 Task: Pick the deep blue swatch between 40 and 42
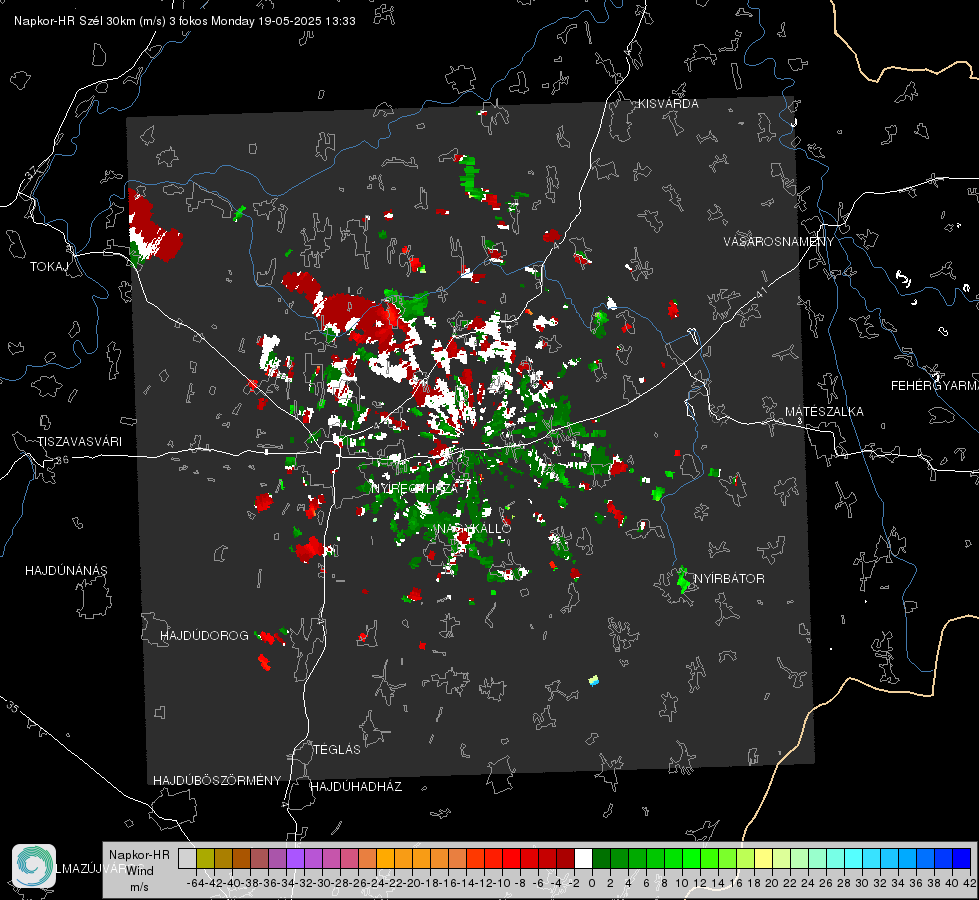961,858
